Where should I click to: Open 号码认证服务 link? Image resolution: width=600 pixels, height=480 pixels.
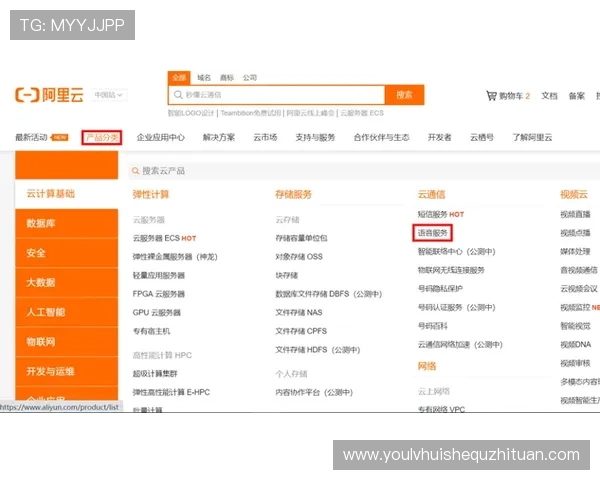(457, 307)
